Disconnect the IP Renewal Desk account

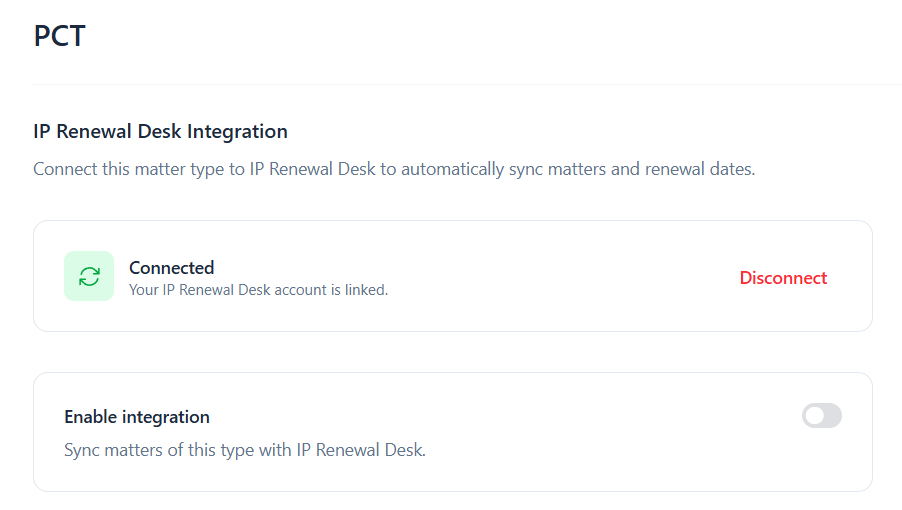pos(783,278)
